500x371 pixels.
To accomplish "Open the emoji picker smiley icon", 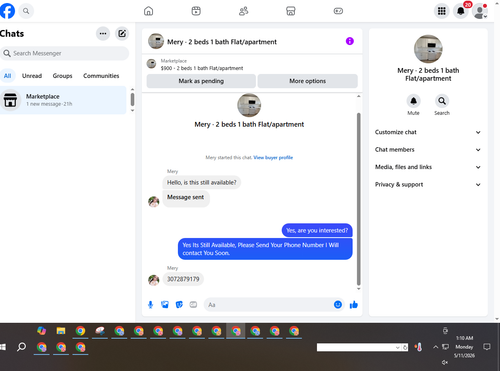I will pos(338,304).
